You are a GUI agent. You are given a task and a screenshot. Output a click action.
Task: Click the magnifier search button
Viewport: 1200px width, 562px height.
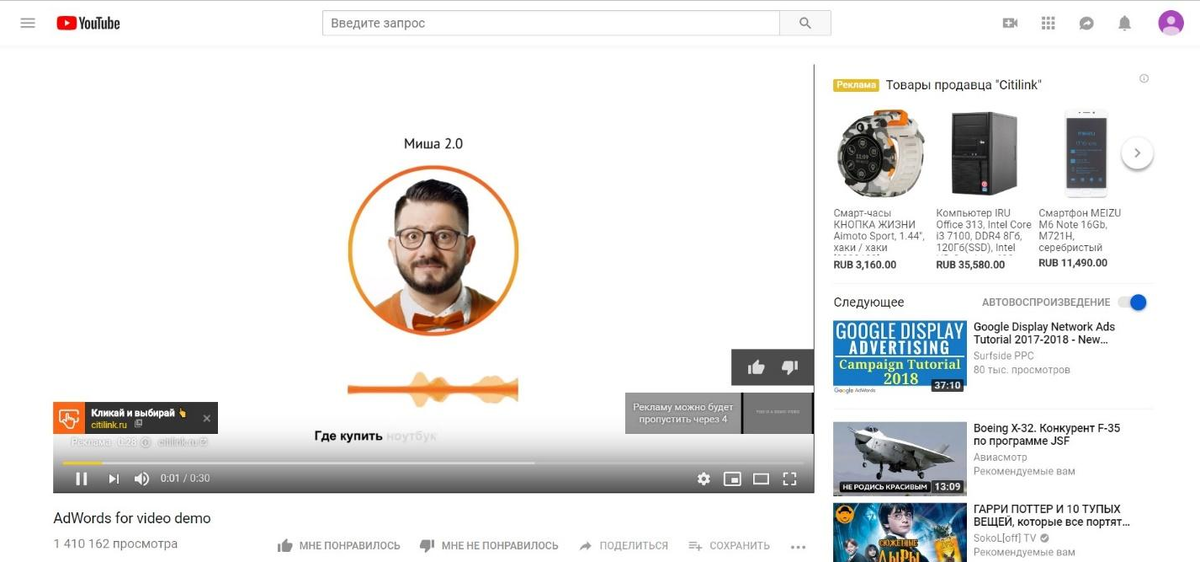[x=805, y=23]
